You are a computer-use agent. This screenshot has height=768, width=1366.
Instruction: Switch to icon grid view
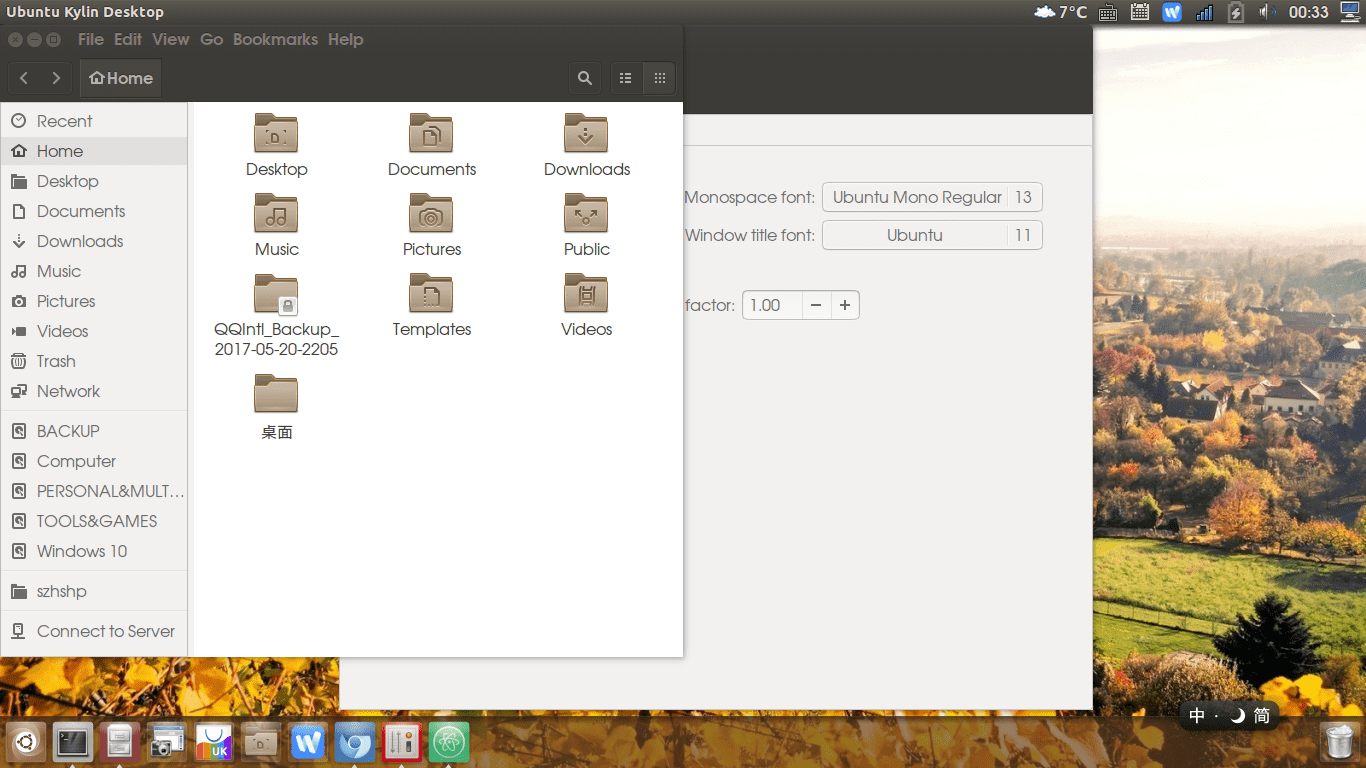pyautogui.click(x=659, y=78)
